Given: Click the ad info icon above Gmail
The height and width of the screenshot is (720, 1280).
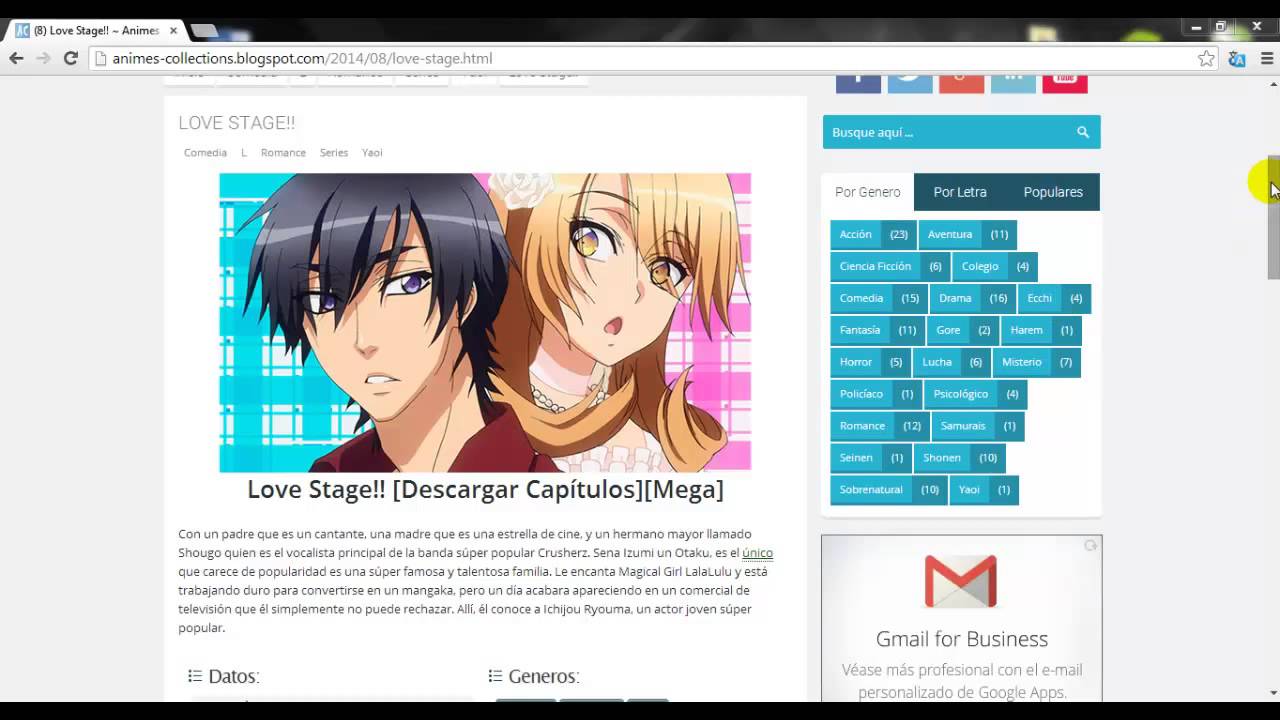Looking at the screenshot, I should pos(1091,545).
